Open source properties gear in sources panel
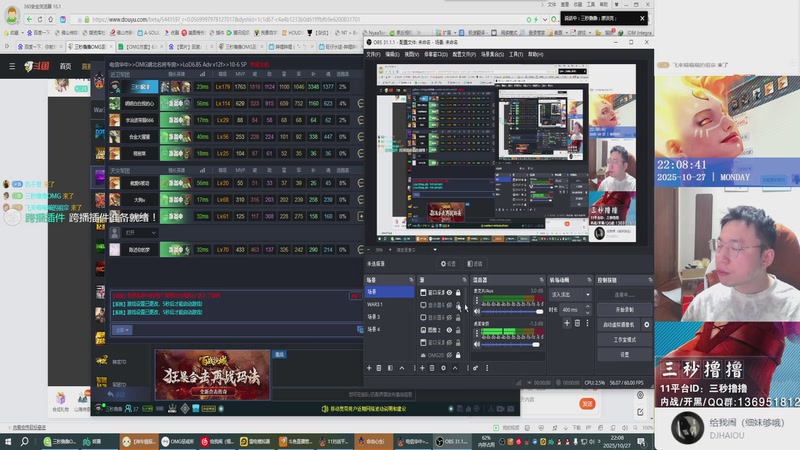This screenshot has height=450, width=800. tap(443, 368)
